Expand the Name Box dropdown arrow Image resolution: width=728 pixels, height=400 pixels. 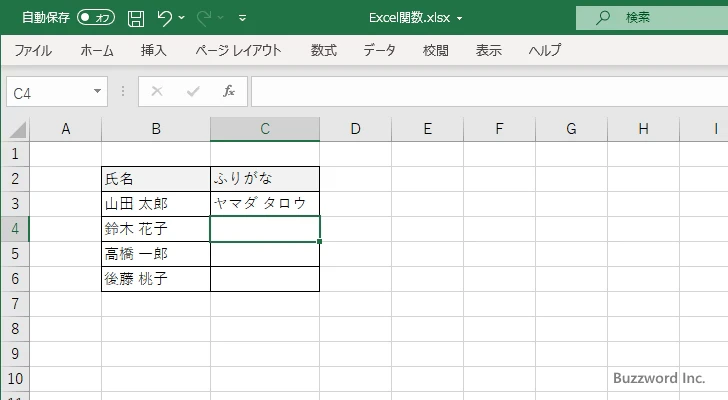tap(97, 92)
